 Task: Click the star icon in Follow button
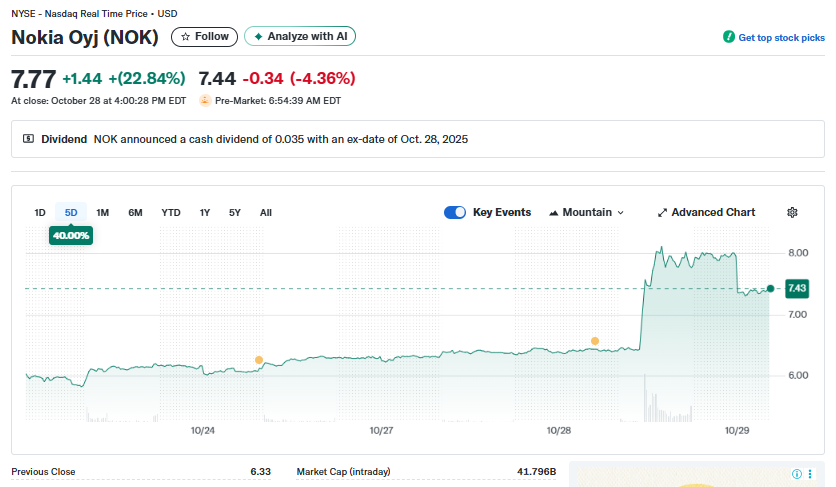185,36
